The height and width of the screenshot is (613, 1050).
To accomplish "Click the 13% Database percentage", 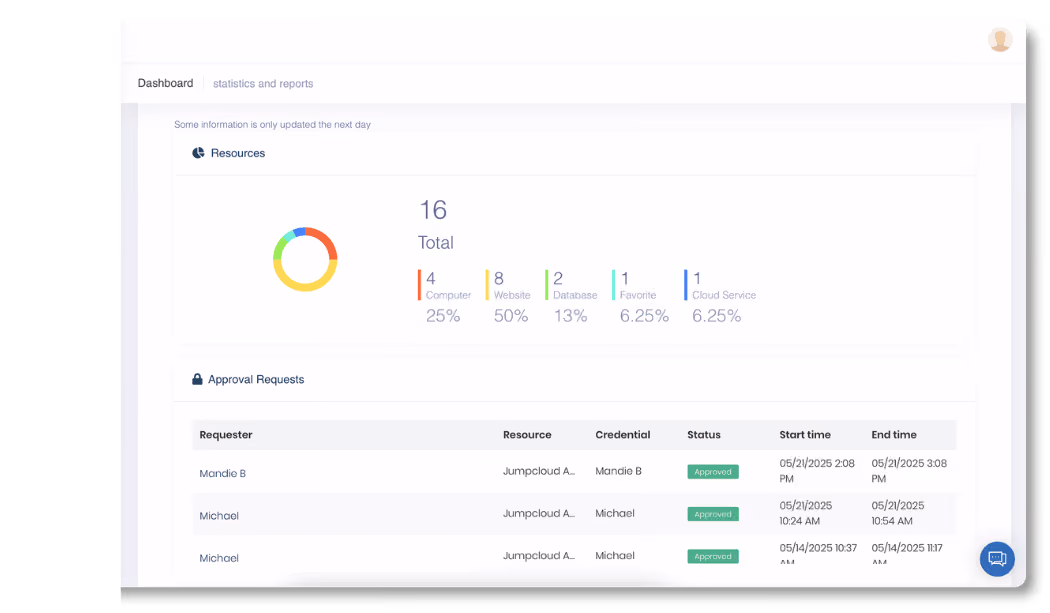I will tap(571, 316).
